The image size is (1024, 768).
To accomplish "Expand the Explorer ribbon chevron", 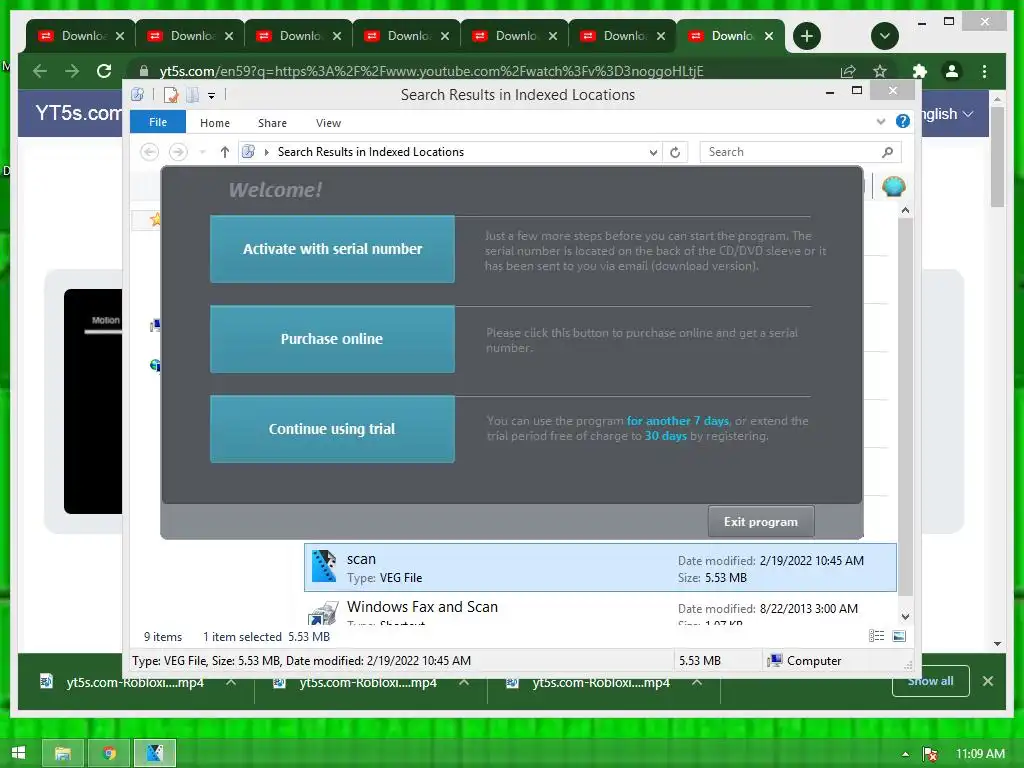I will (880, 121).
